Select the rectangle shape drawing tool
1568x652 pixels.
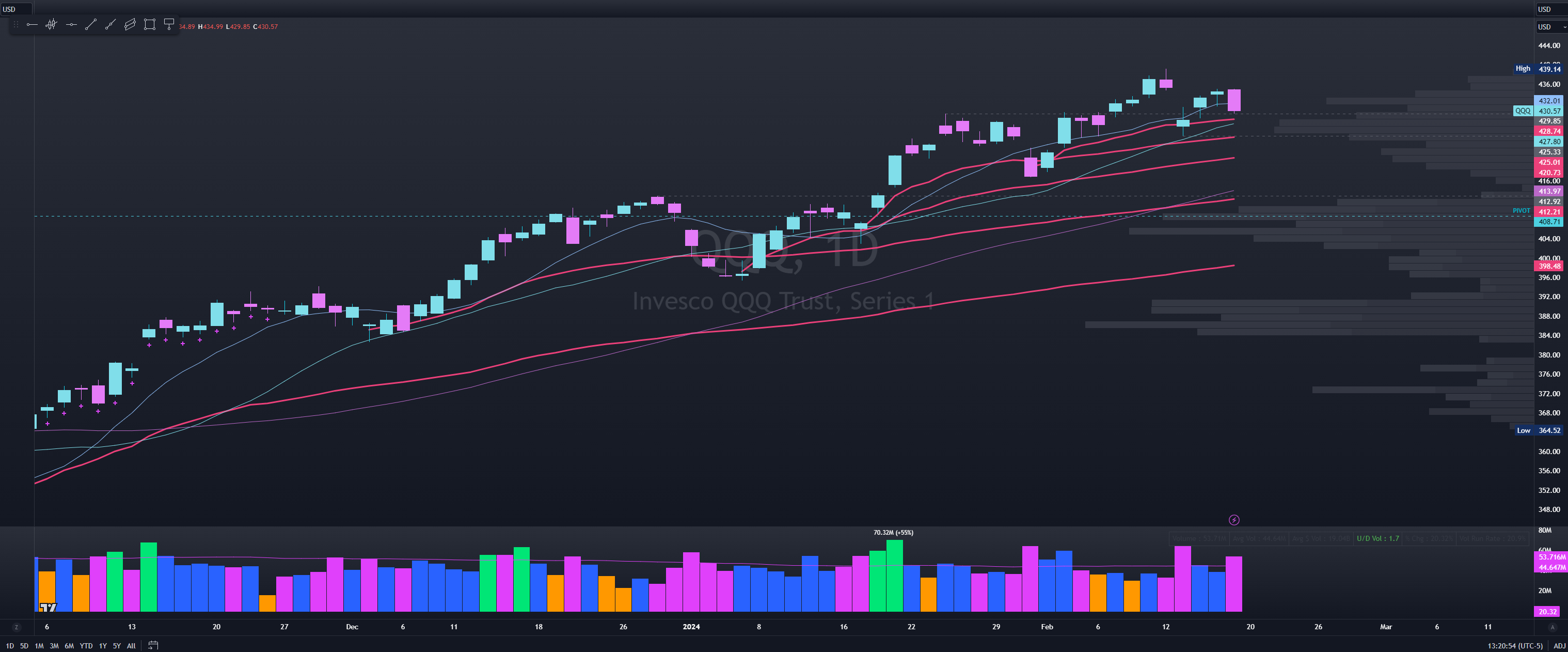click(x=149, y=24)
